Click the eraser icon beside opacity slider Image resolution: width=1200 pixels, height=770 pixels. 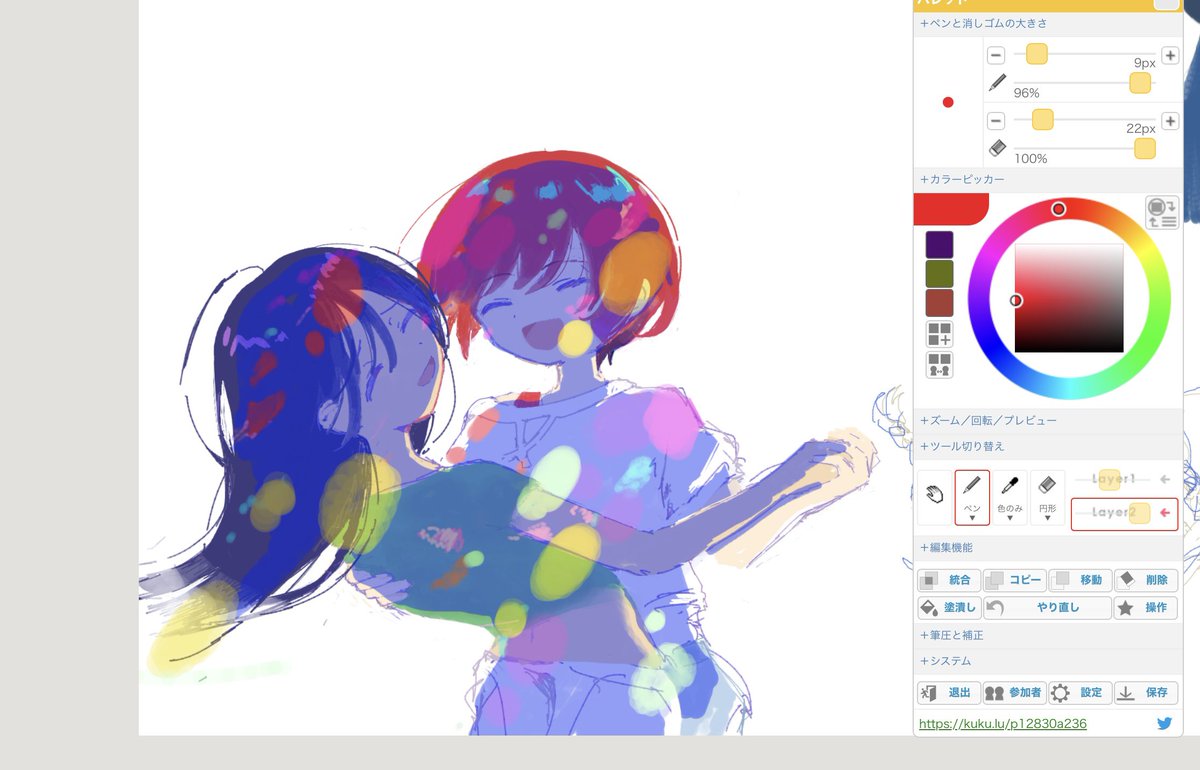(997, 147)
